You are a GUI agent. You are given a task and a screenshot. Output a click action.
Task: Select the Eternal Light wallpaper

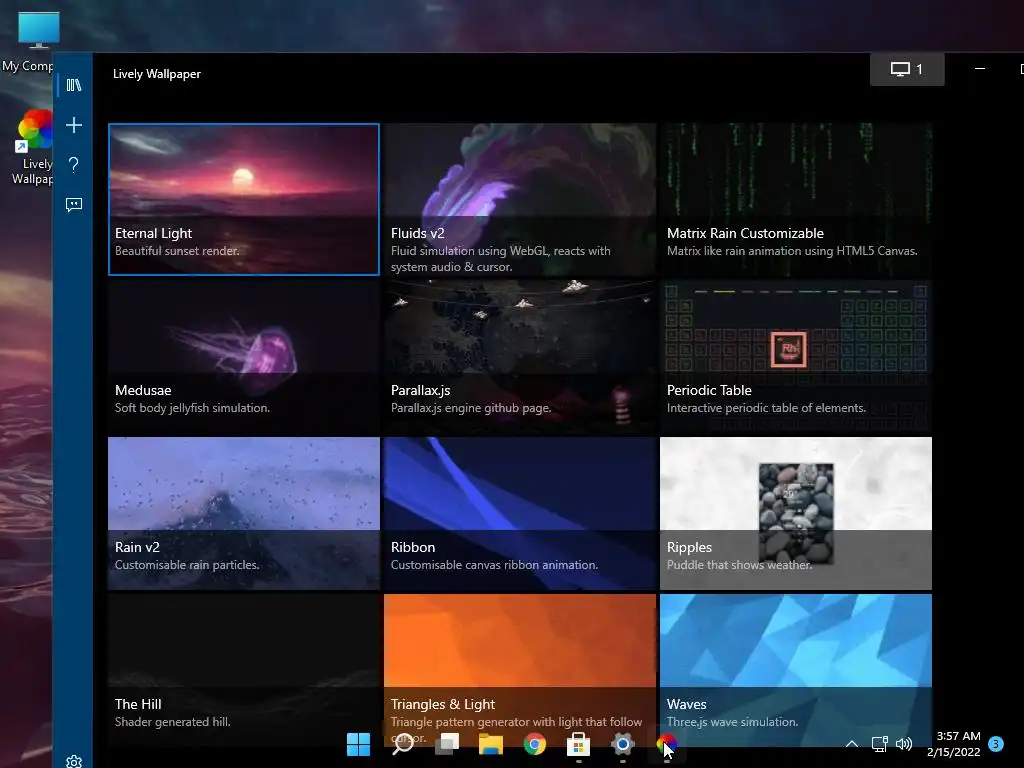tap(244, 199)
